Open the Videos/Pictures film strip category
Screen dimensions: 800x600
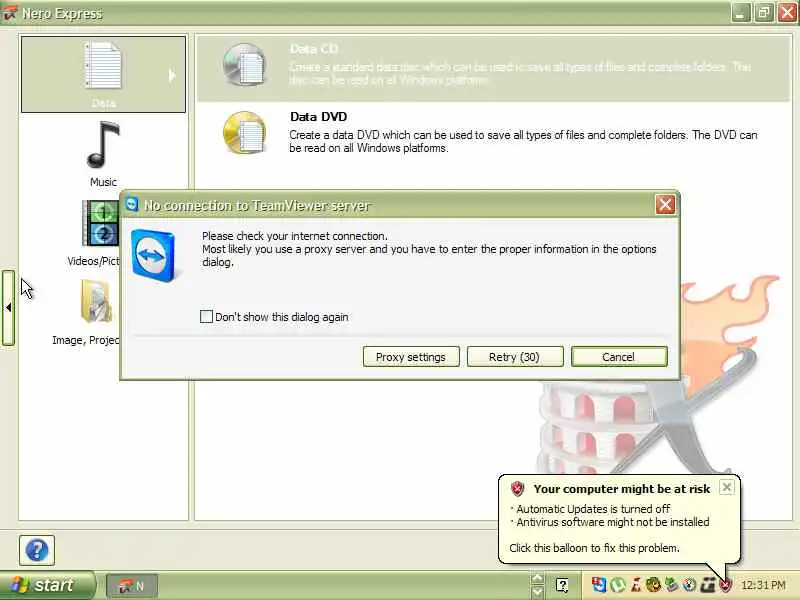(x=101, y=223)
